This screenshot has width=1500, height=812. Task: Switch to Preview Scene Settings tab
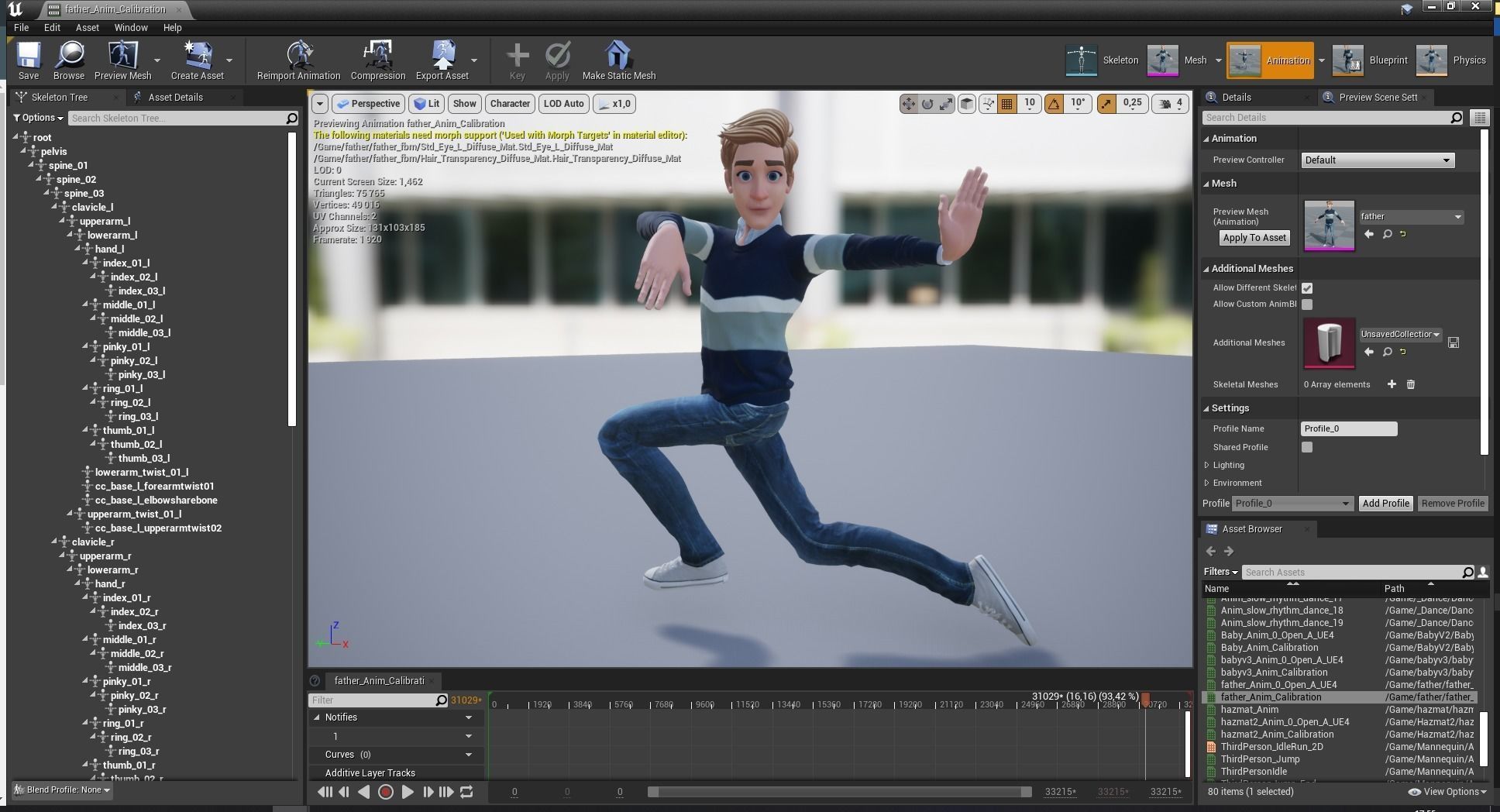coord(1377,97)
